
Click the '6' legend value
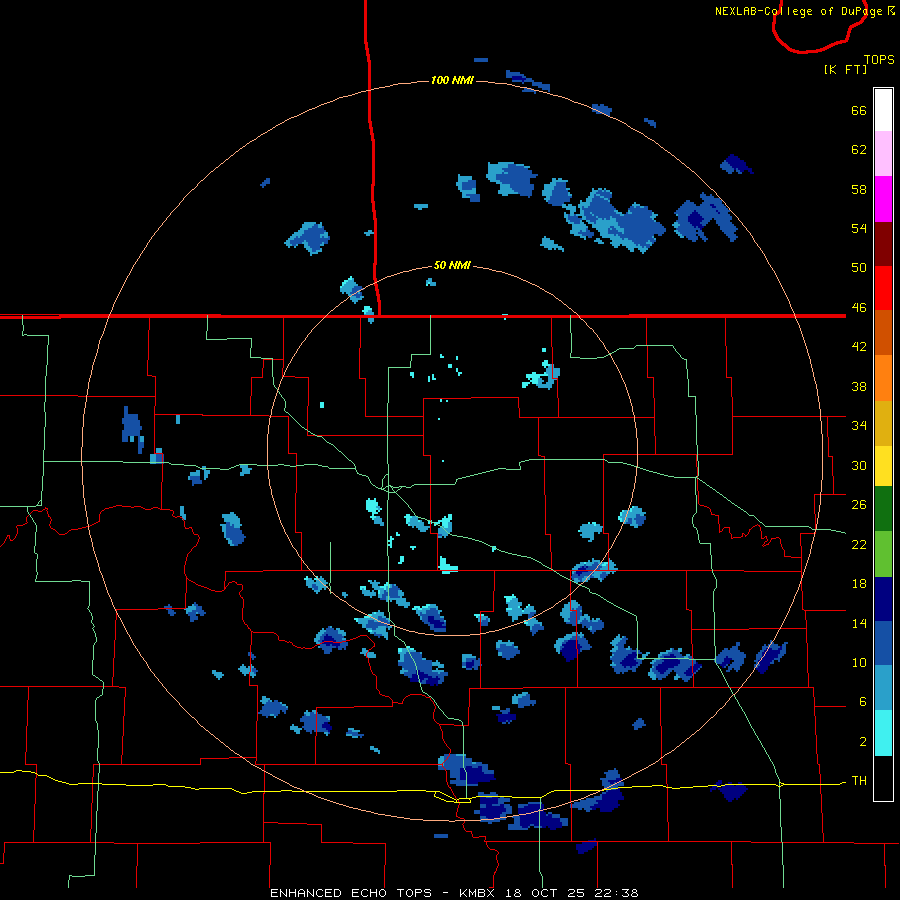click(863, 701)
